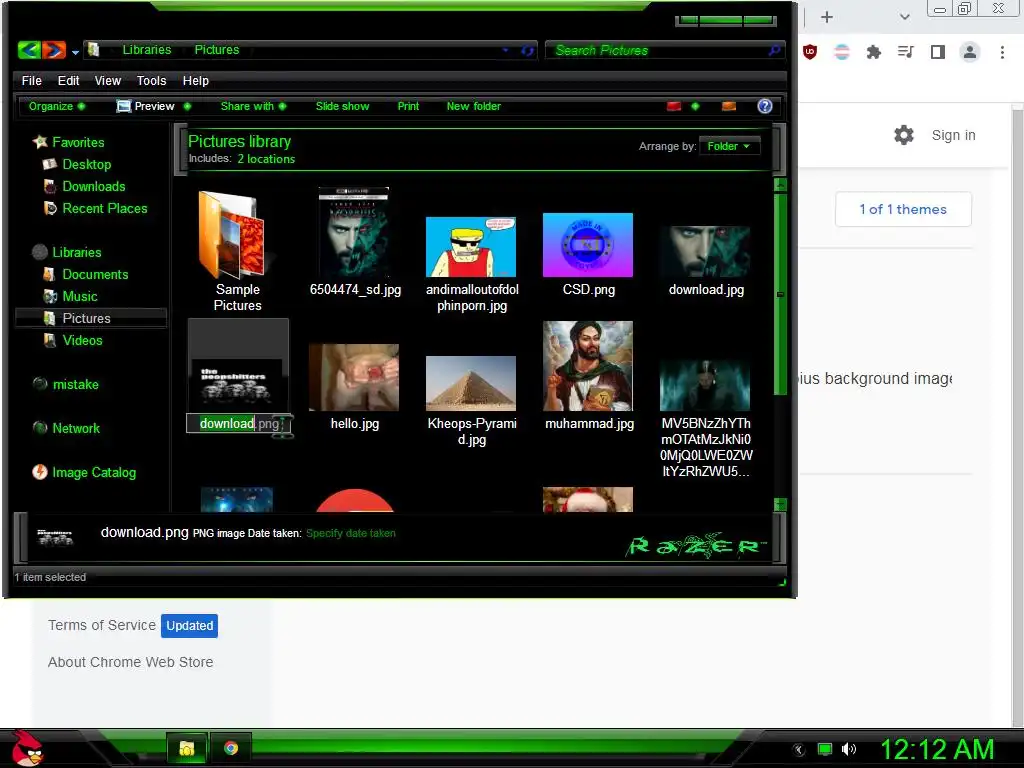Click the Specify date taken field
The image size is (1024, 768).
point(351,533)
